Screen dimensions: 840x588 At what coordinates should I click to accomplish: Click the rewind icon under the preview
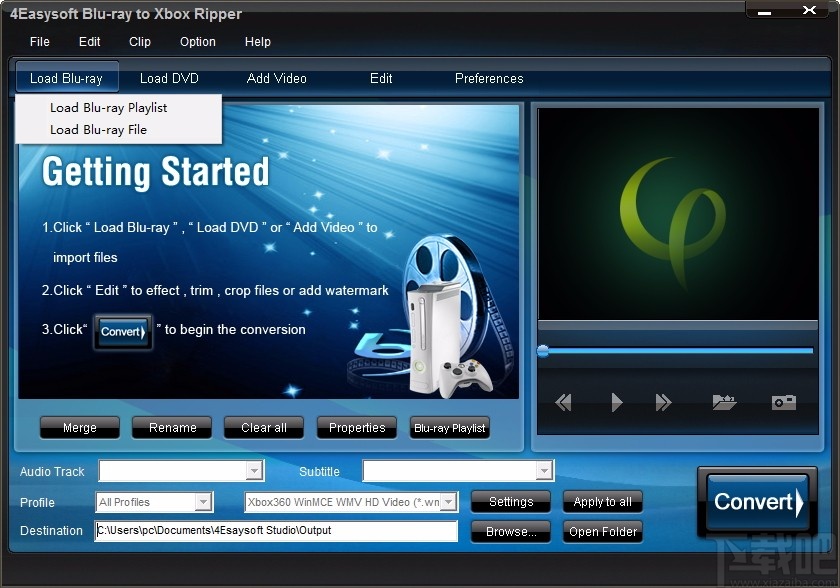(563, 402)
